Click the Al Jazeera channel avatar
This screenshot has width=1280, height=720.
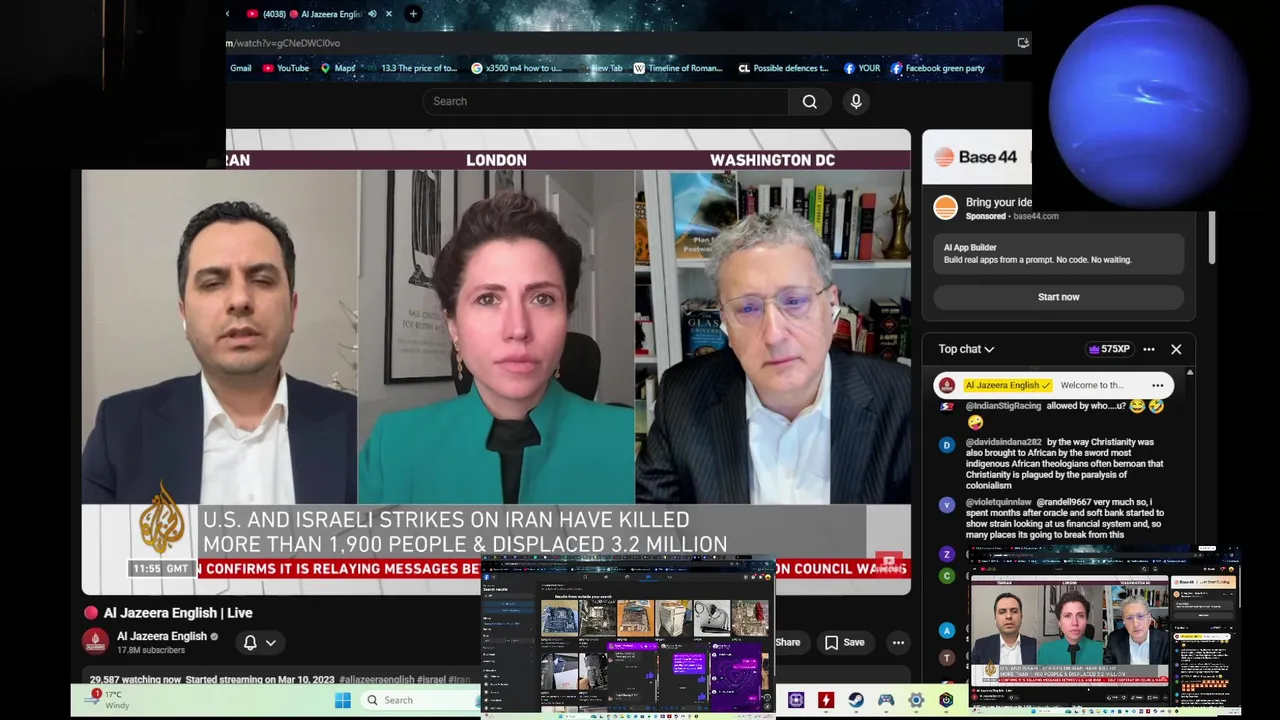(96, 642)
